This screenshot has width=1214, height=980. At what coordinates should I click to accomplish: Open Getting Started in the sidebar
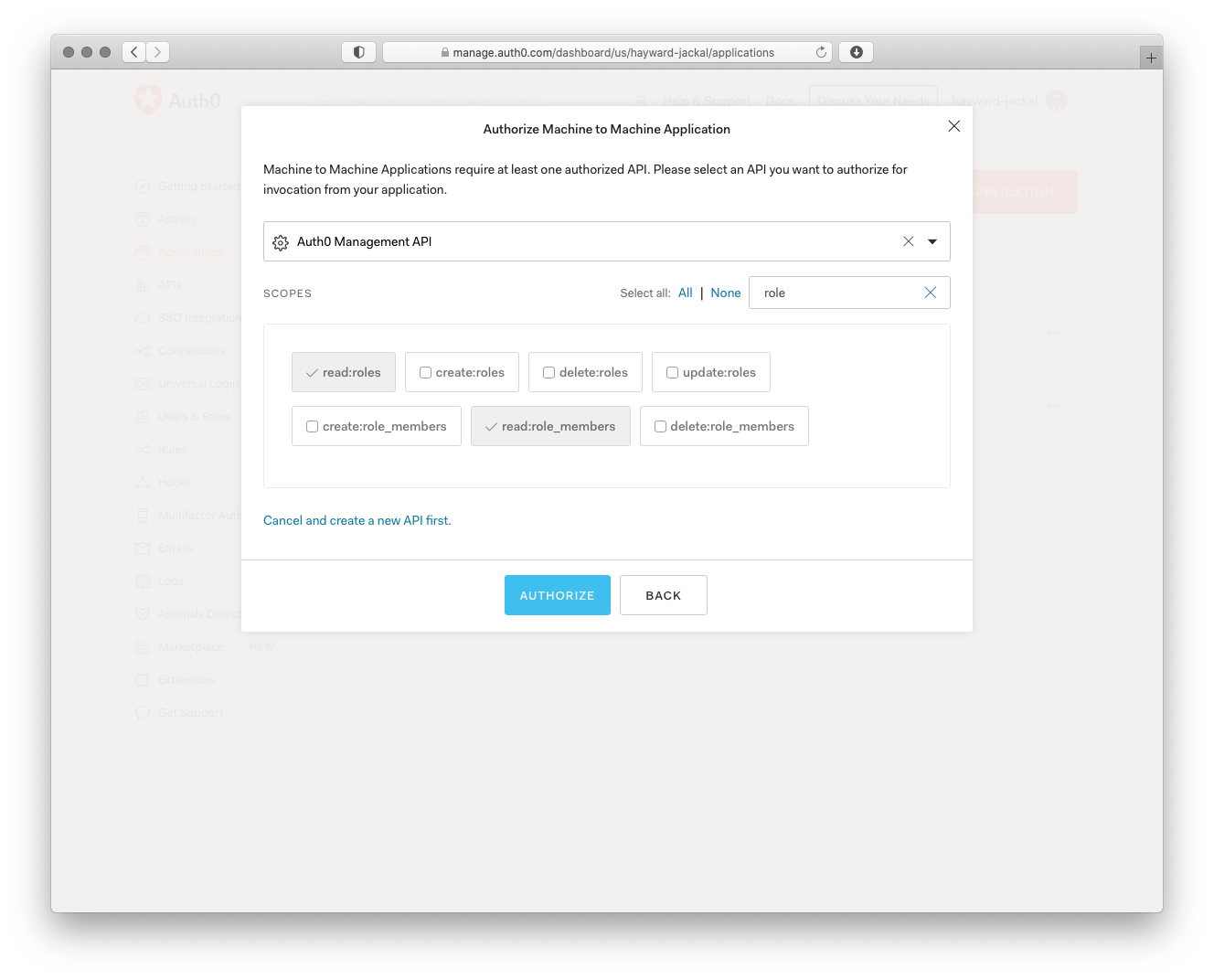click(x=187, y=186)
